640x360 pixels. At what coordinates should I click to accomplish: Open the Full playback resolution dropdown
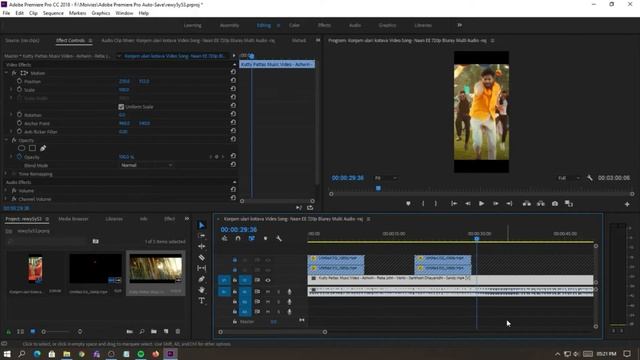coord(569,178)
